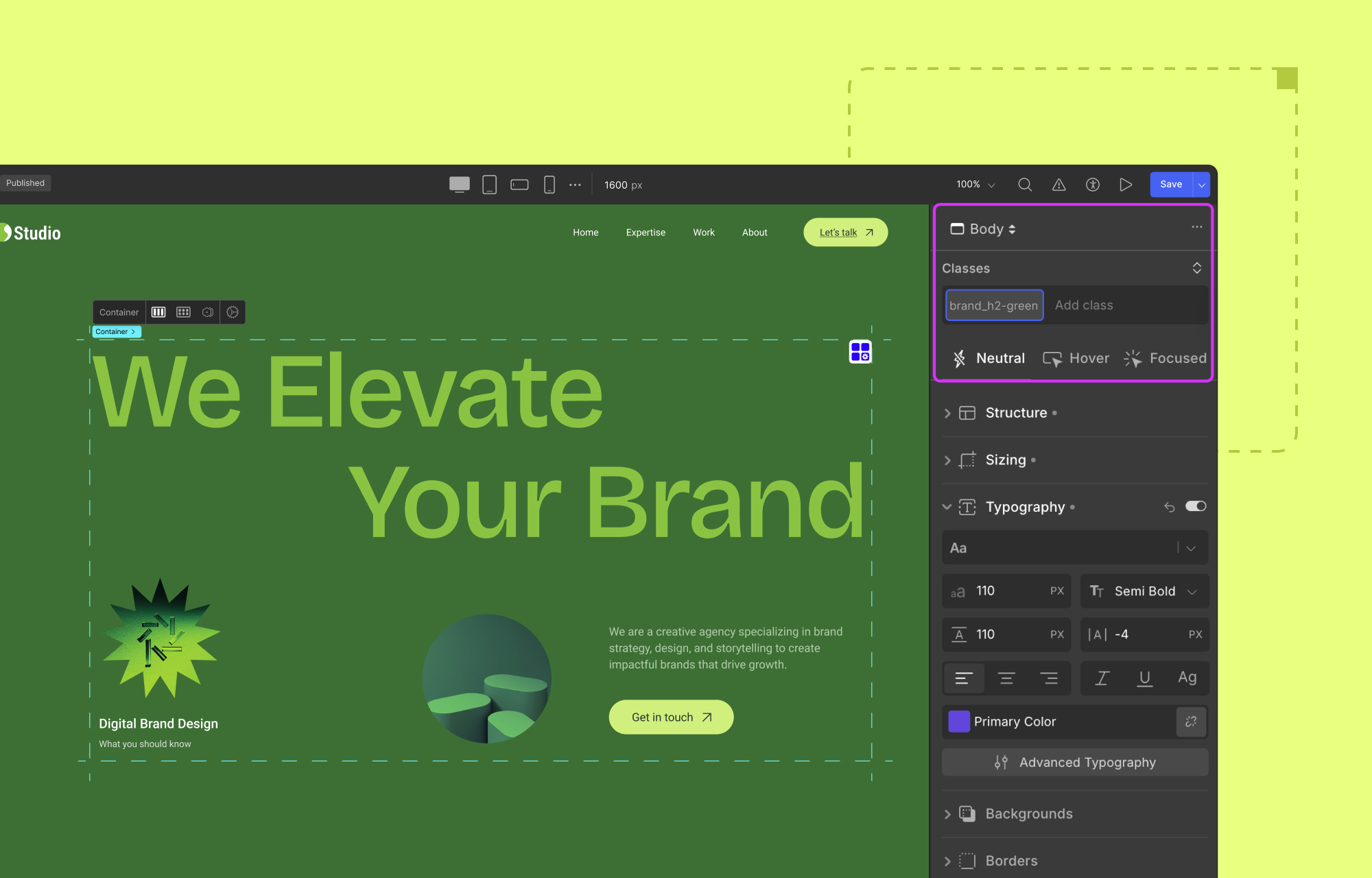
Task: Open the Work nav menu item
Action: click(x=703, y=233)
